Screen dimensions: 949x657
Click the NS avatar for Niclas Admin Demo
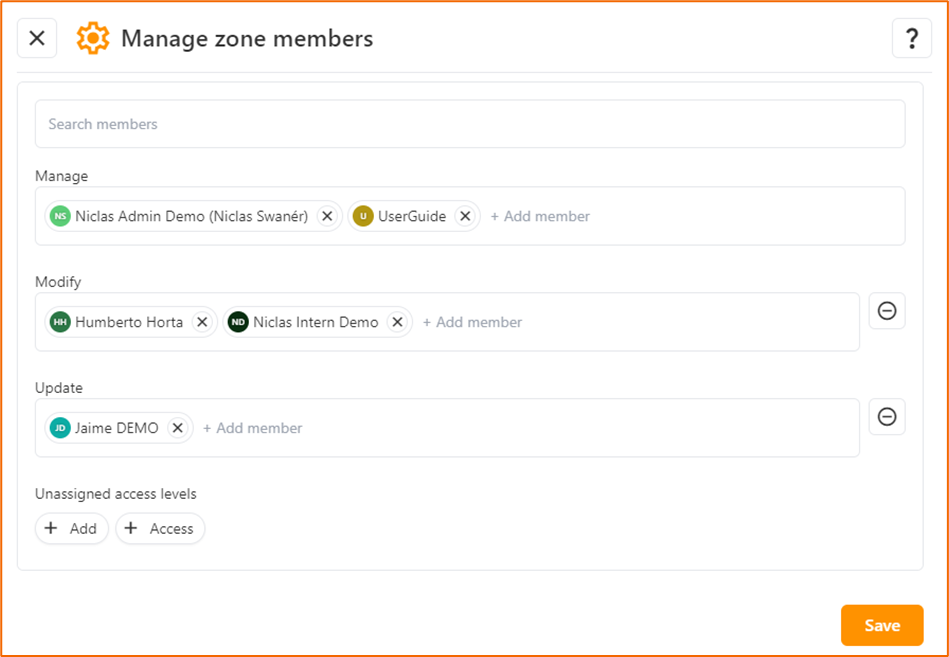click(59, 216)
